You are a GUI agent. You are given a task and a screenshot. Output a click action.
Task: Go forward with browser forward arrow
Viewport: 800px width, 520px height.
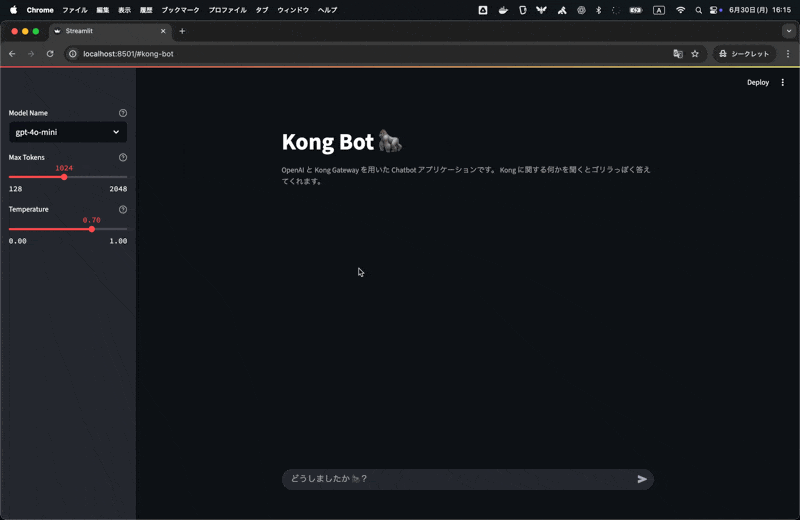pyautogui.click(x=31, y=54)
